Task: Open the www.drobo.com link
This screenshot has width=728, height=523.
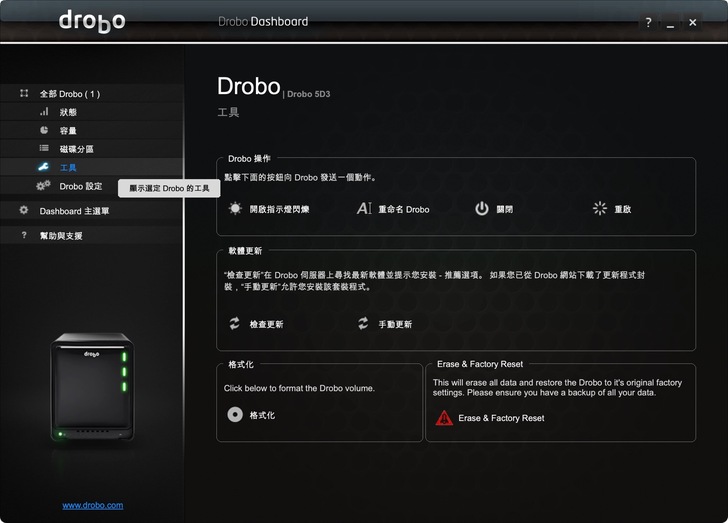Action: click(x=93, y=505)
